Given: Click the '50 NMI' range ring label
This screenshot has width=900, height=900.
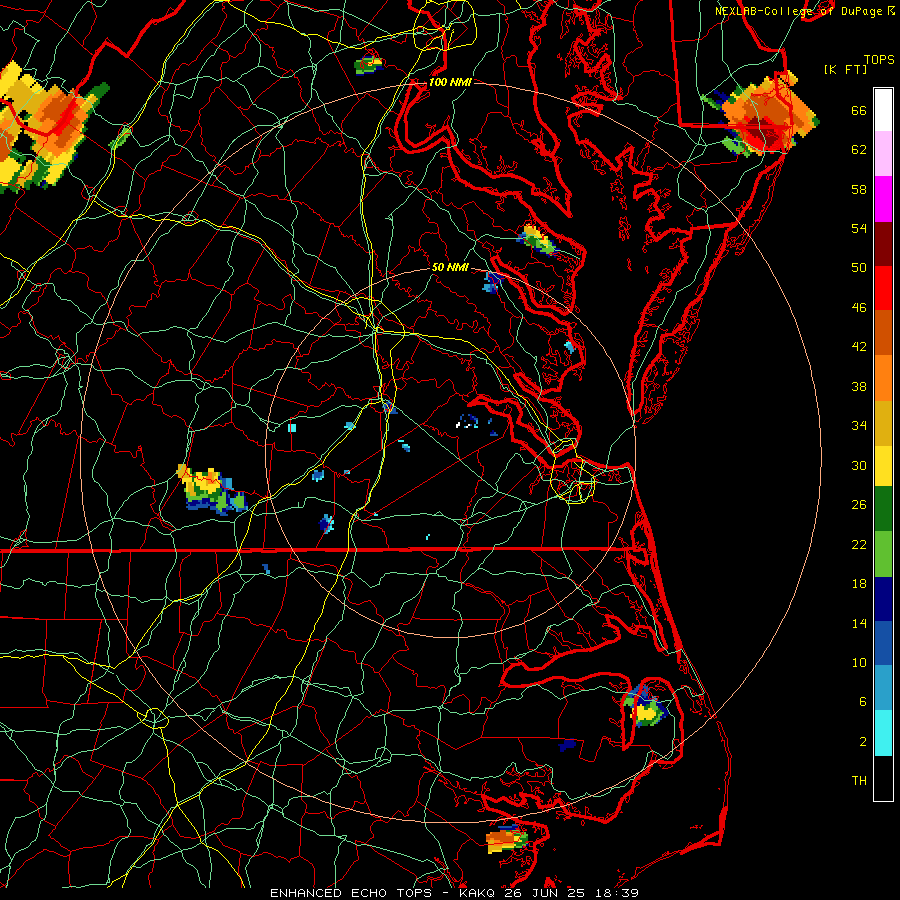Looking at the screenshot, I should click(450, 267).
